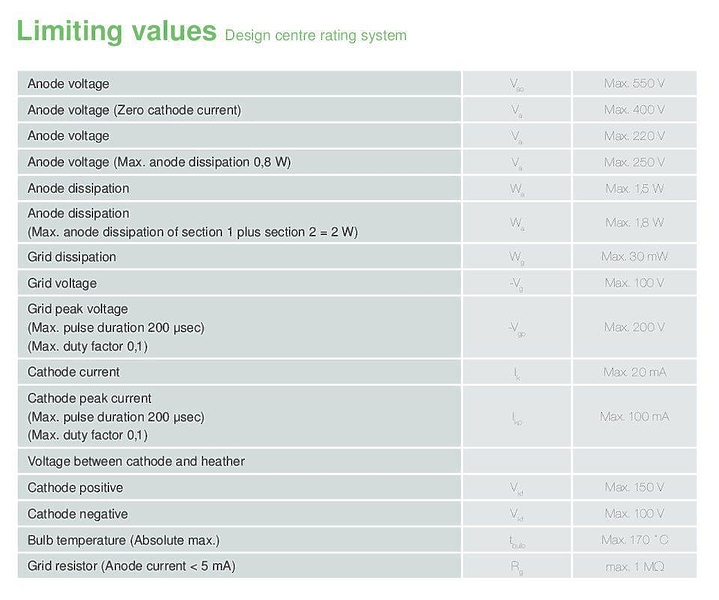Select the 'Grid dissipation' row label
The width and height of the screenshot is (719, 600).
tap(72, 257)
